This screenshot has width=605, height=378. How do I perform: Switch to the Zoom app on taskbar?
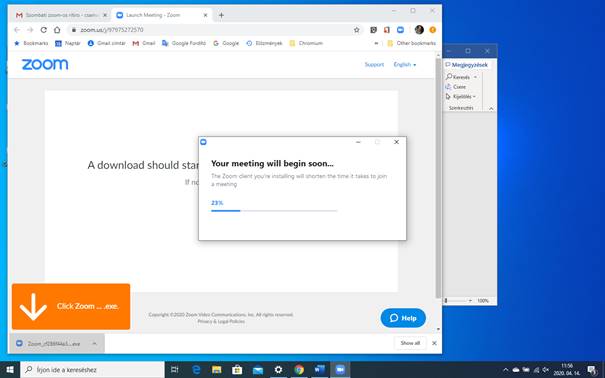coord(340,370)
